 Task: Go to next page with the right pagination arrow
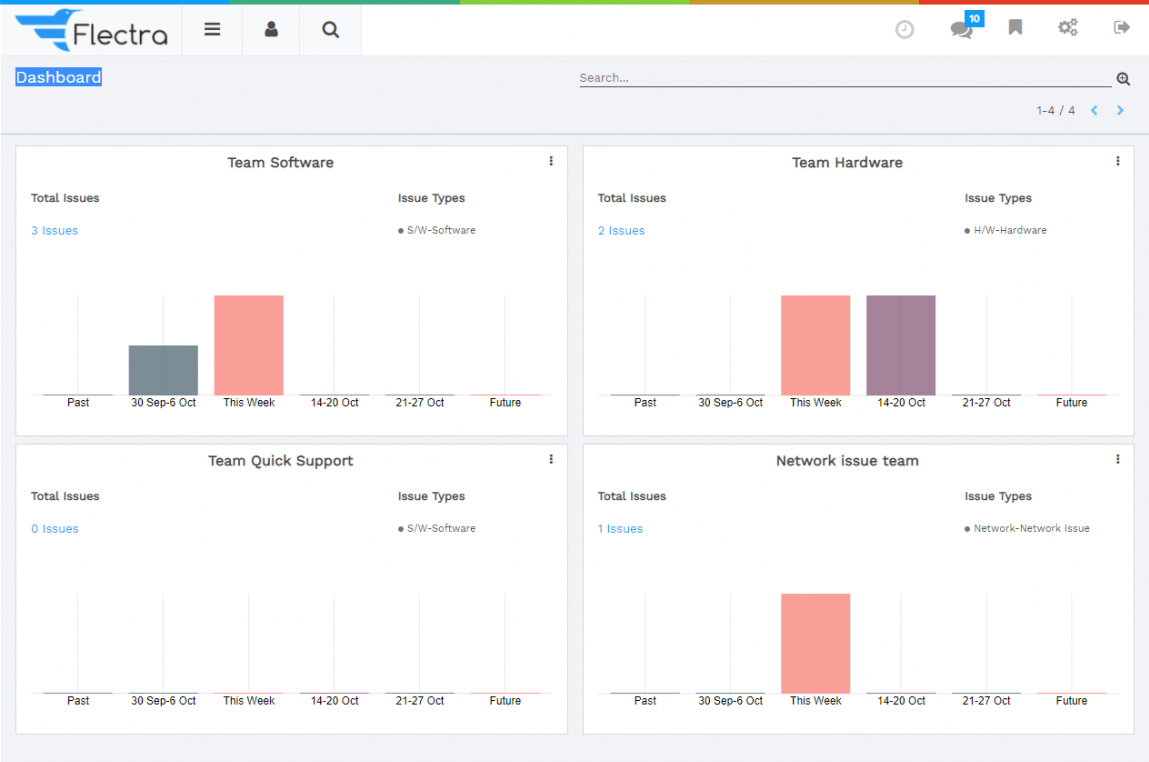(1120, 110)
